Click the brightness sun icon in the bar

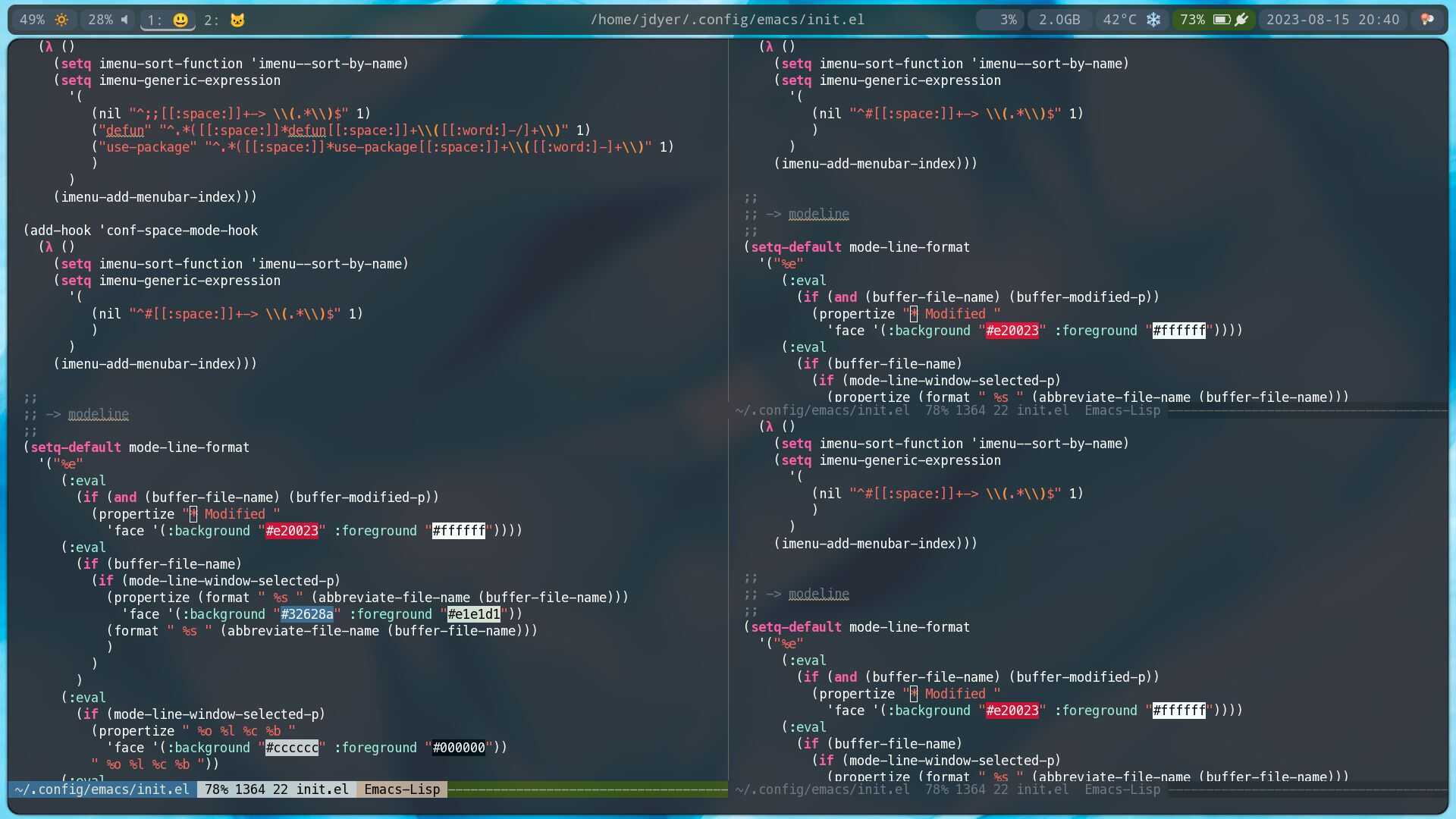61,20
